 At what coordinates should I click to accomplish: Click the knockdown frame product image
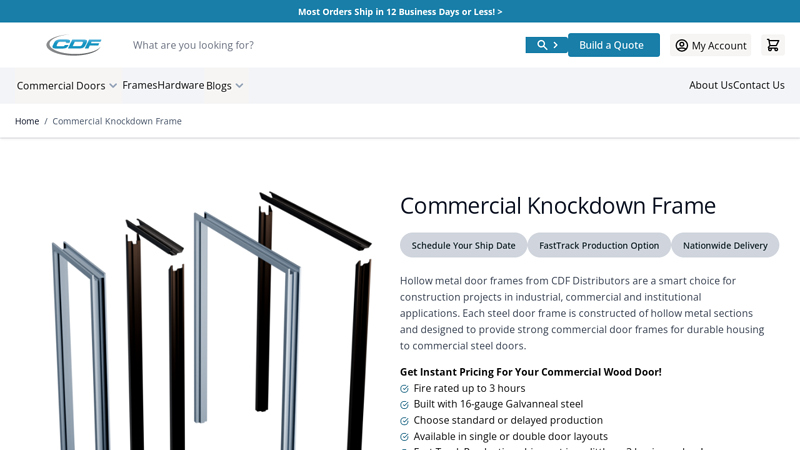[212, 320]
